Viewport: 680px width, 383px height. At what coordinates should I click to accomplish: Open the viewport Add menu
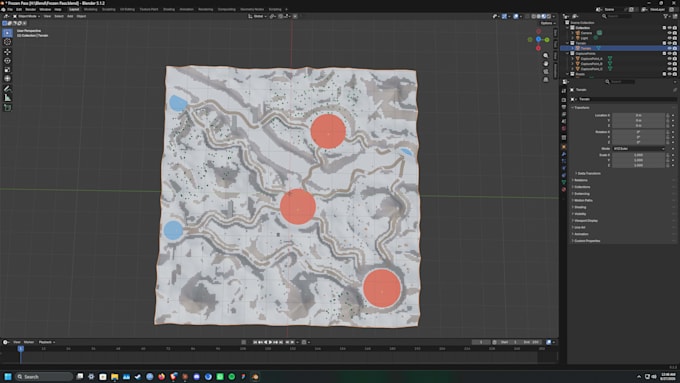[x=70, y=16]
